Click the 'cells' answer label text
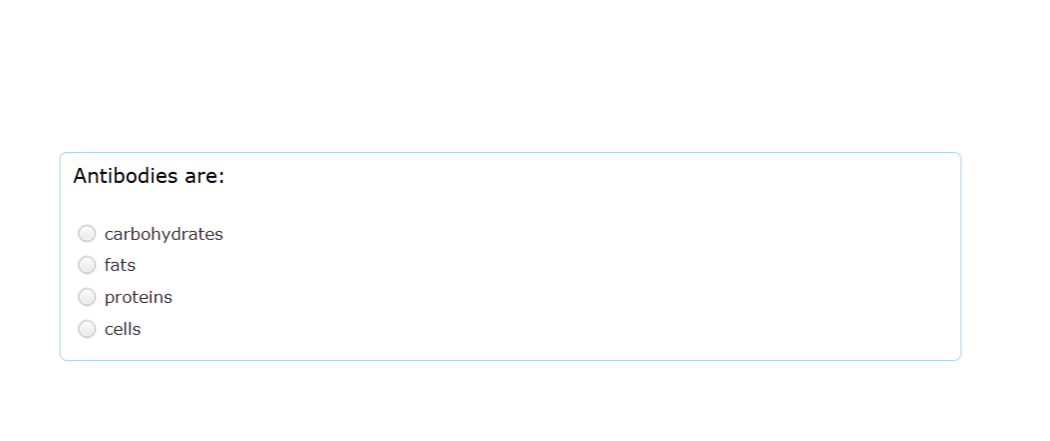The height and width of the screenshot is (441, 1050). [x=123, y=329]
